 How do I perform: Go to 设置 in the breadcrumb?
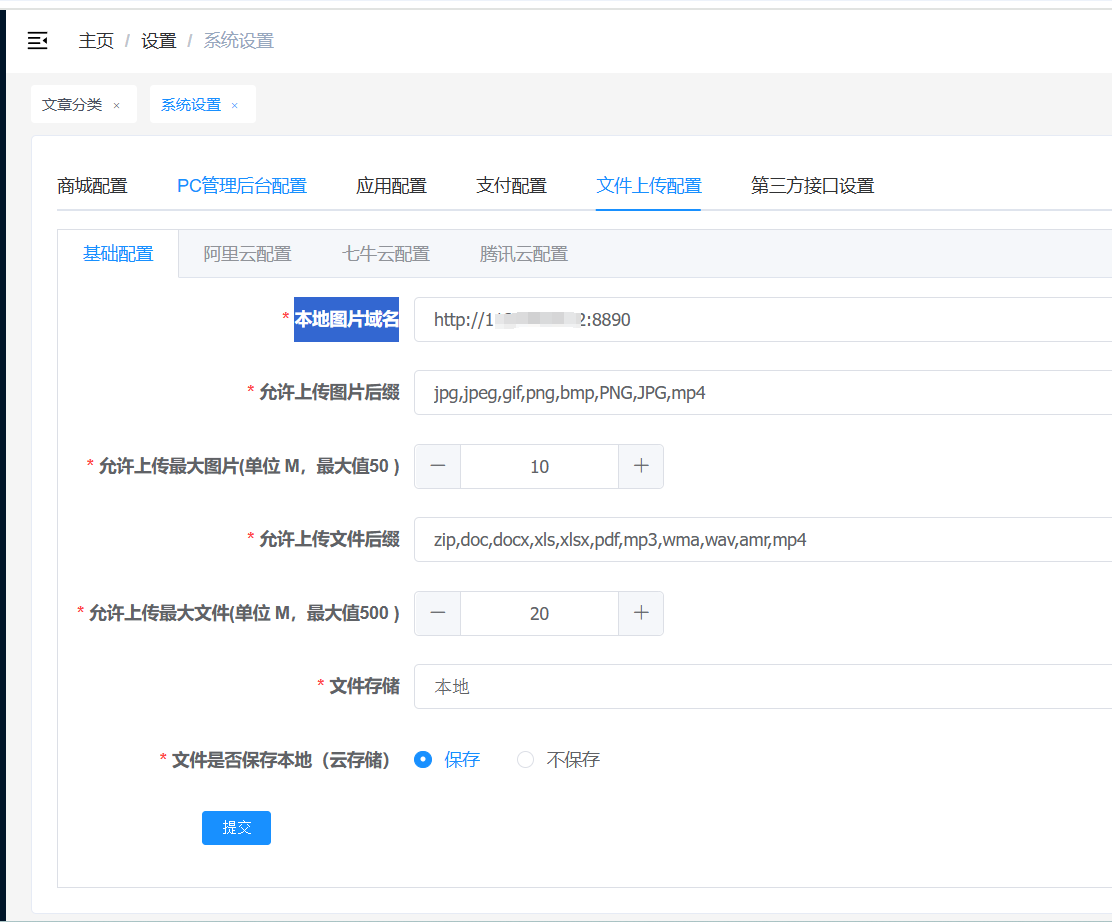[x=158, y=40]
